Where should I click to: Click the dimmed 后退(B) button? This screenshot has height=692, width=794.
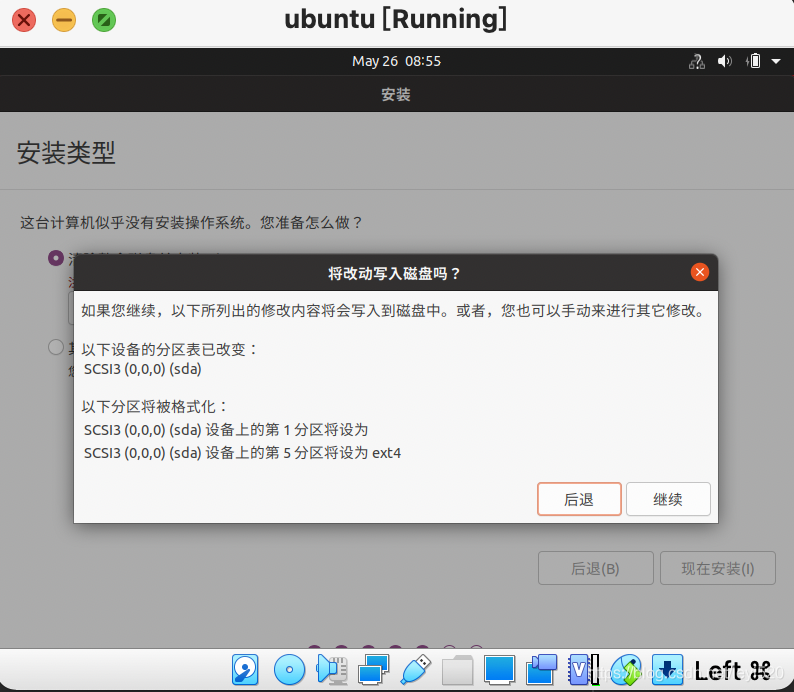pyautogui.click(x=596, y=568)
